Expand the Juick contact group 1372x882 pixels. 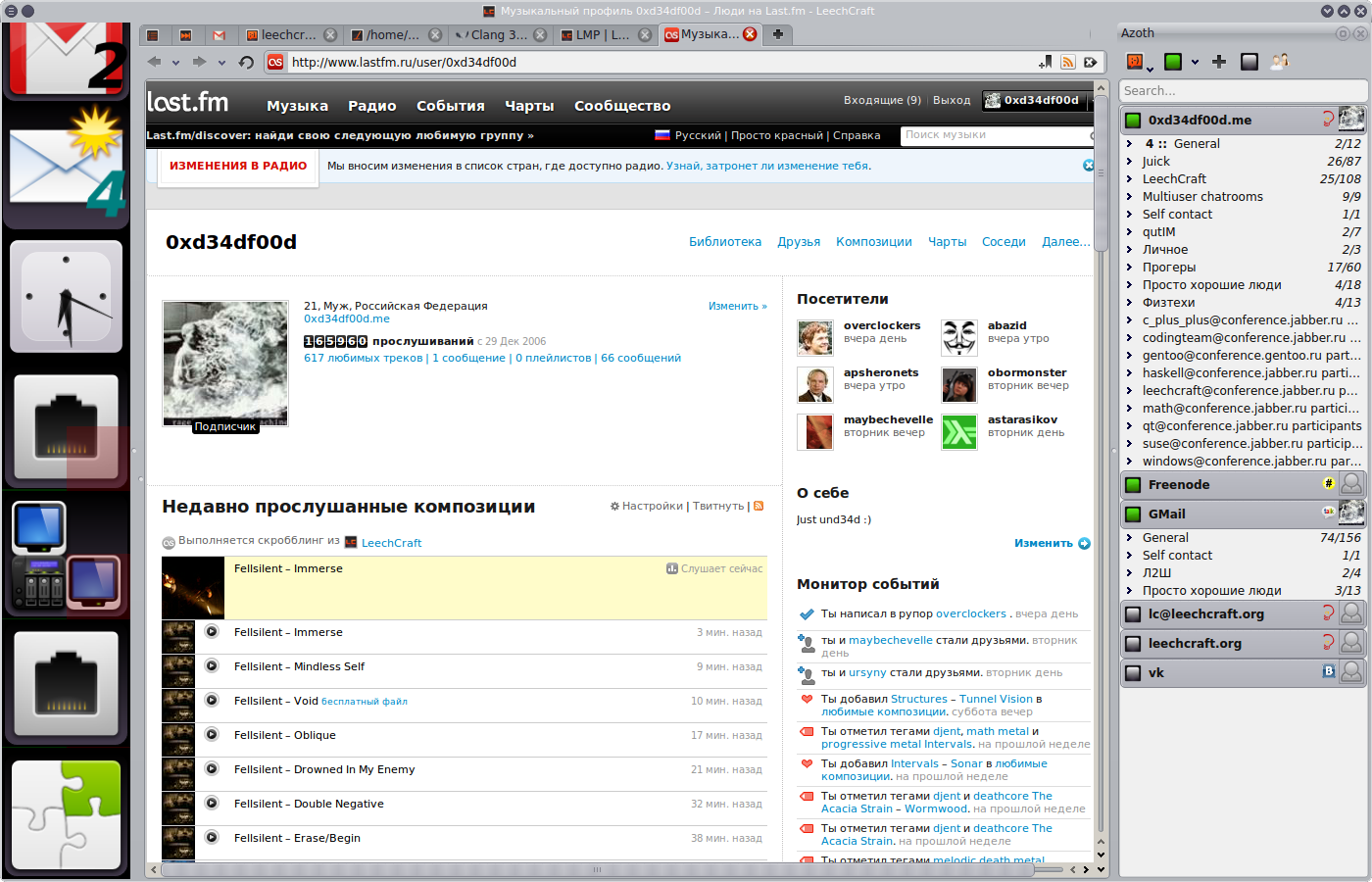pos(1129,161)
